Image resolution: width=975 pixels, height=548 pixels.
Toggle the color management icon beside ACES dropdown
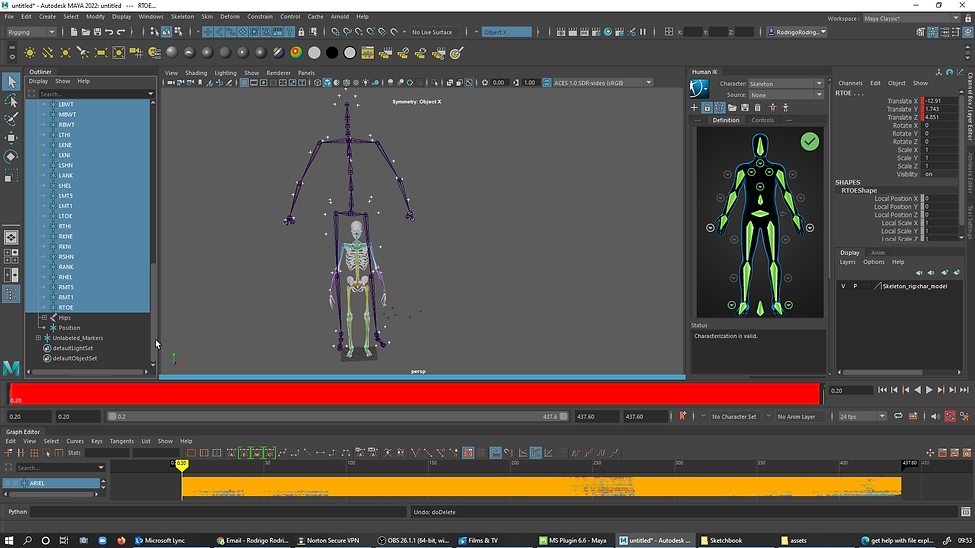[x=547, y=83]
